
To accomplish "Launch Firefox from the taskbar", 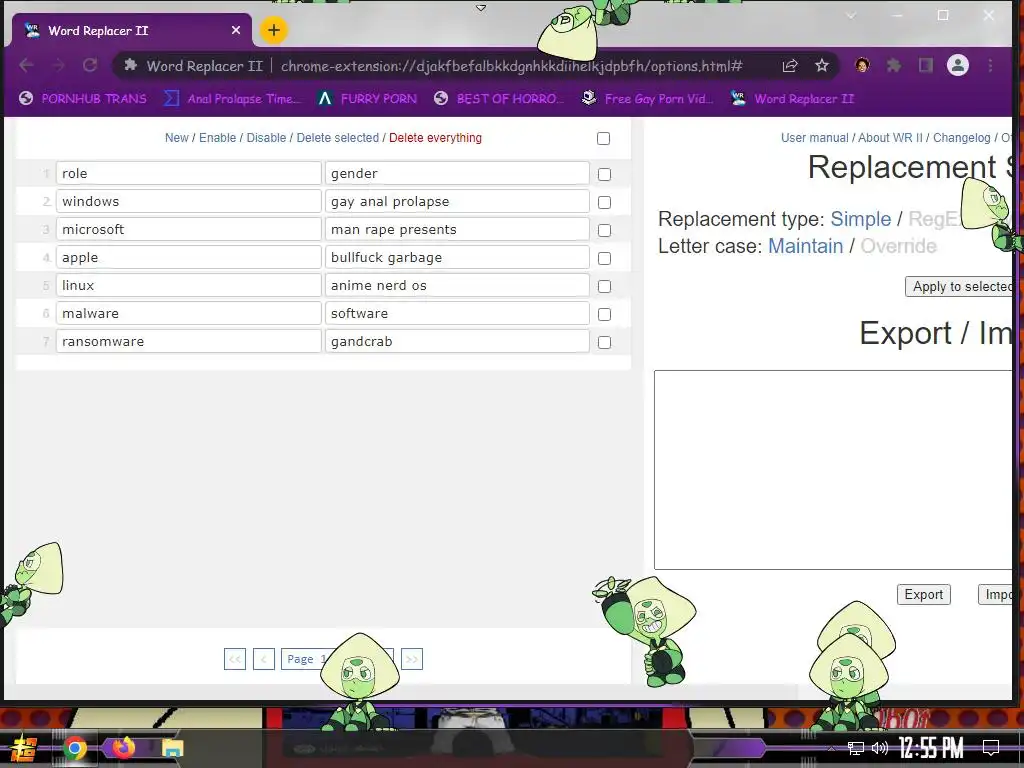I will (x=123, y=748).
